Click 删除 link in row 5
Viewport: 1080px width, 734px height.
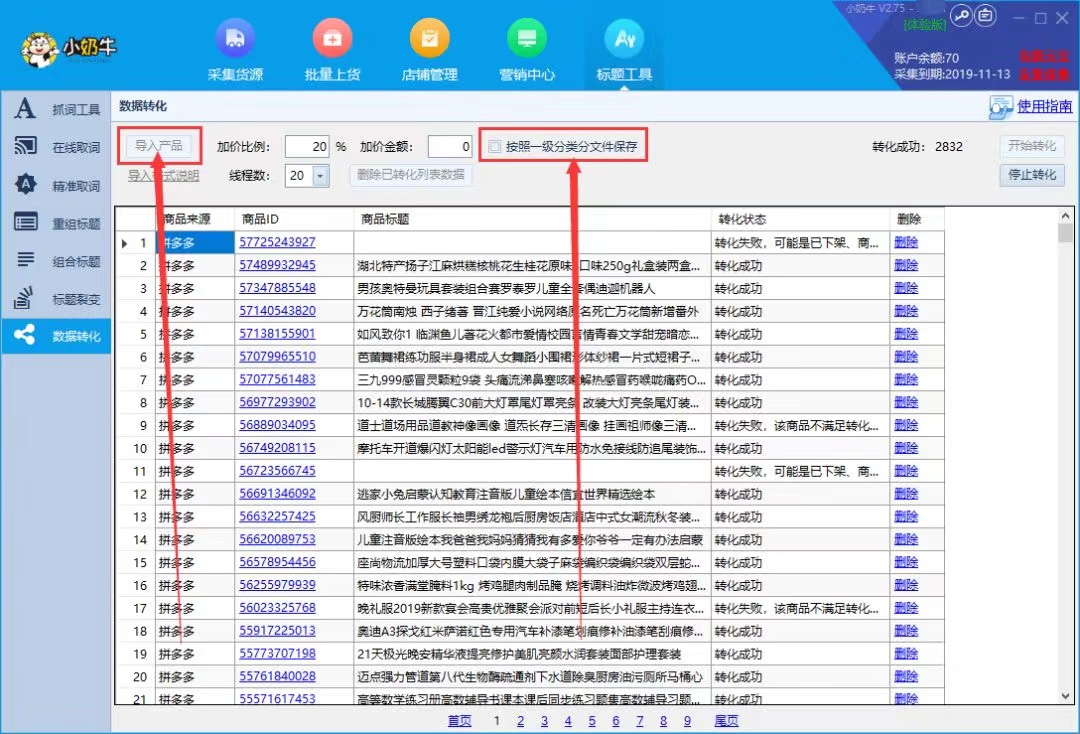pos(906,333)
